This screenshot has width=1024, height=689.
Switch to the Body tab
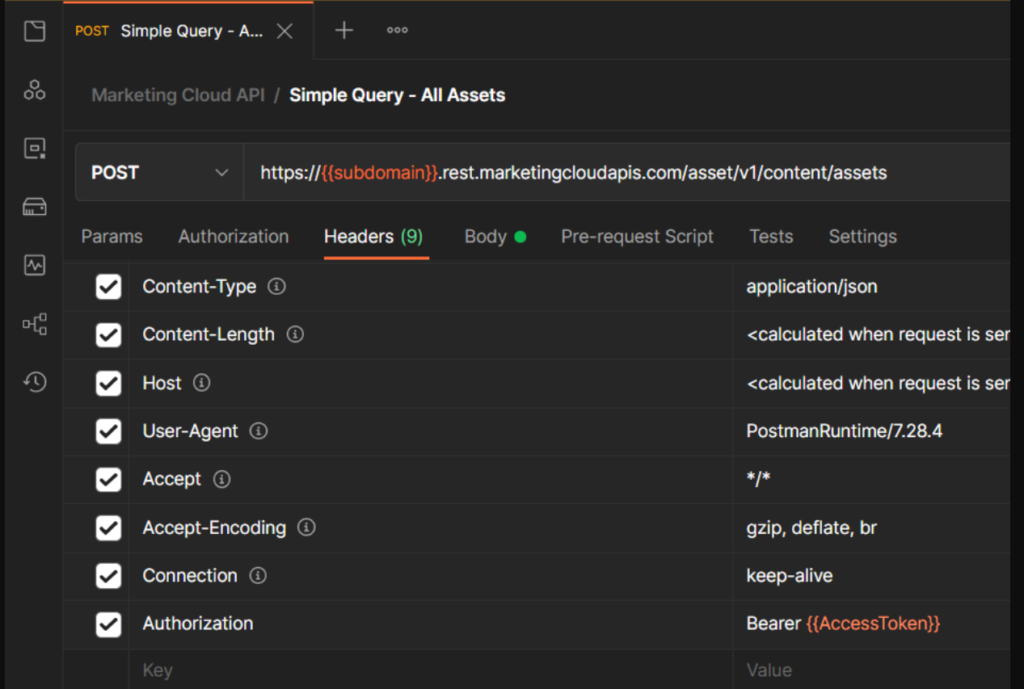(485, 236)
